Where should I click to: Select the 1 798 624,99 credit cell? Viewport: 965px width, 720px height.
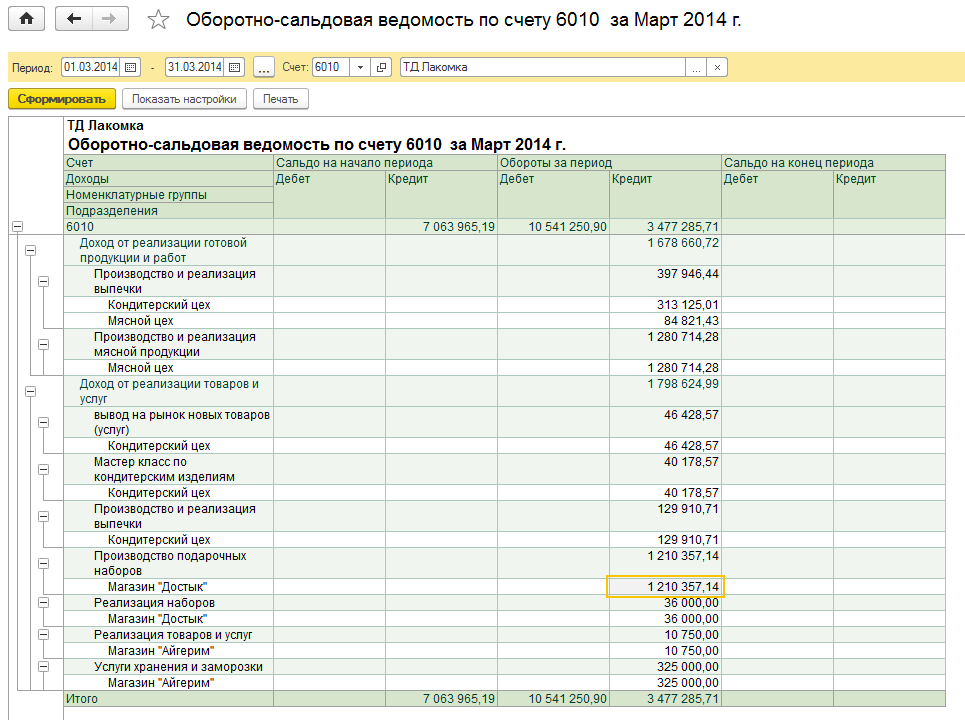[x=665, y=391]
